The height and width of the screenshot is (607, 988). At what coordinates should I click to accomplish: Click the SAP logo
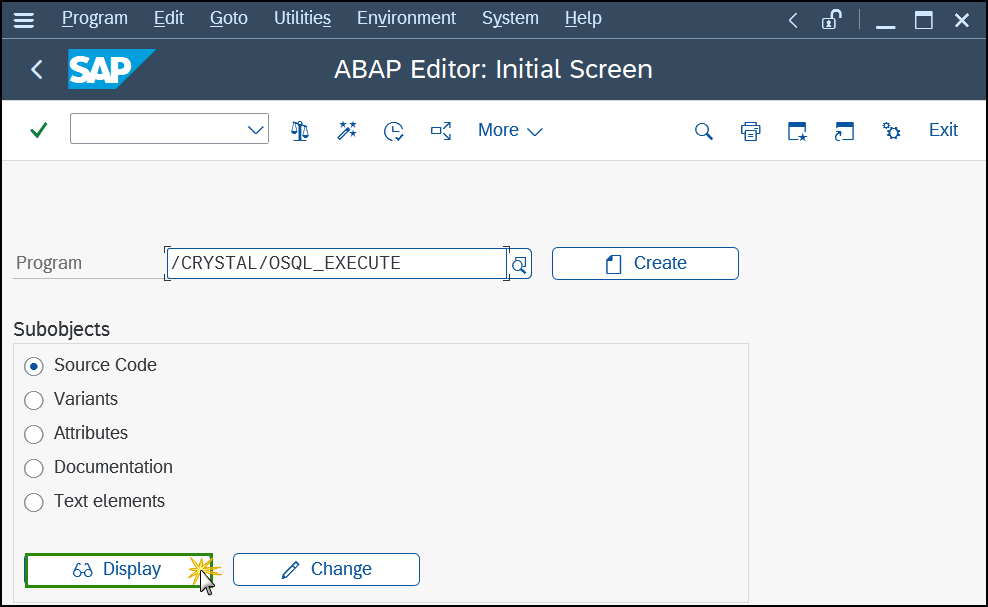point(112,69)
